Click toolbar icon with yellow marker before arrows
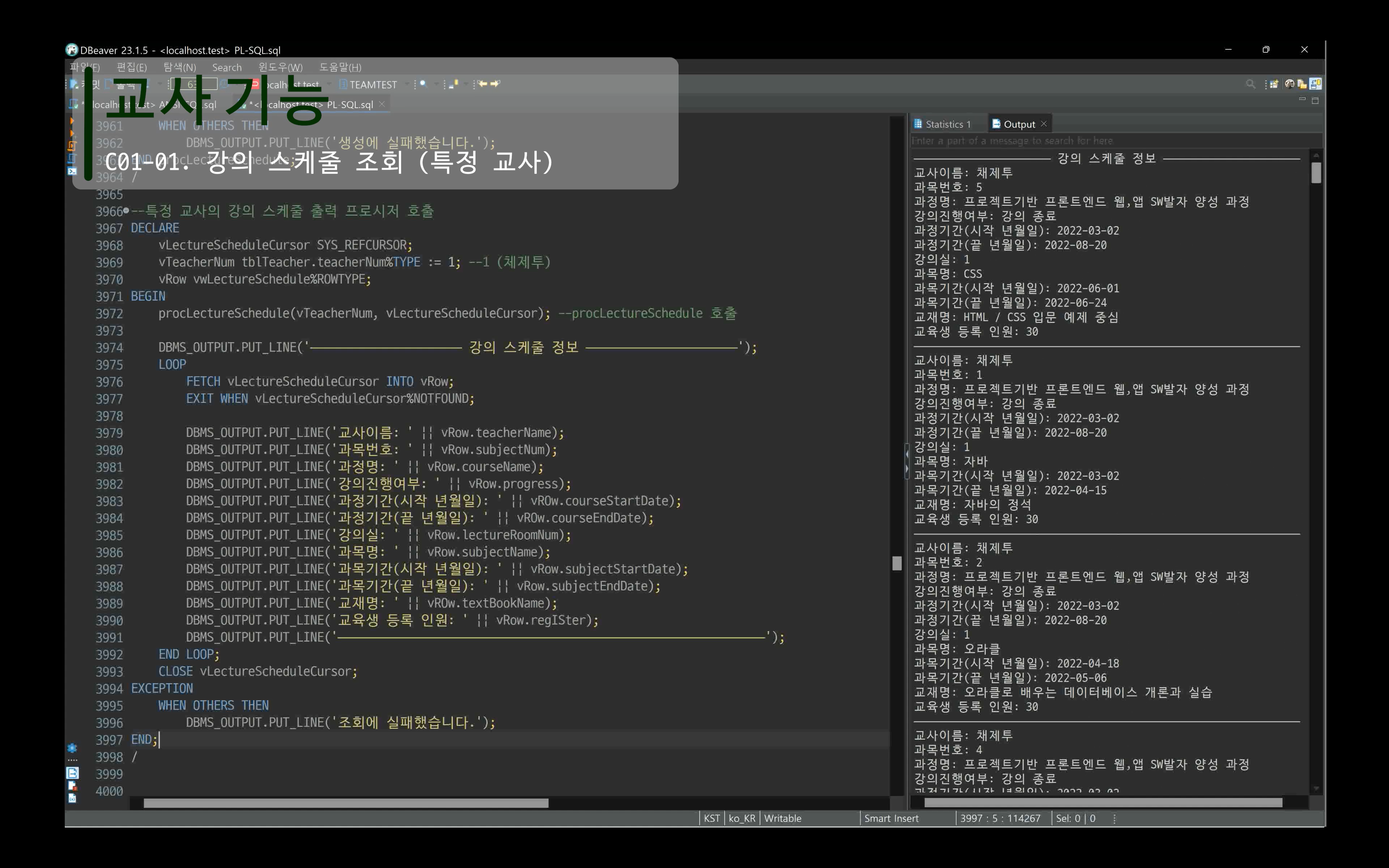1389x868 pixels. pos(454,84)
